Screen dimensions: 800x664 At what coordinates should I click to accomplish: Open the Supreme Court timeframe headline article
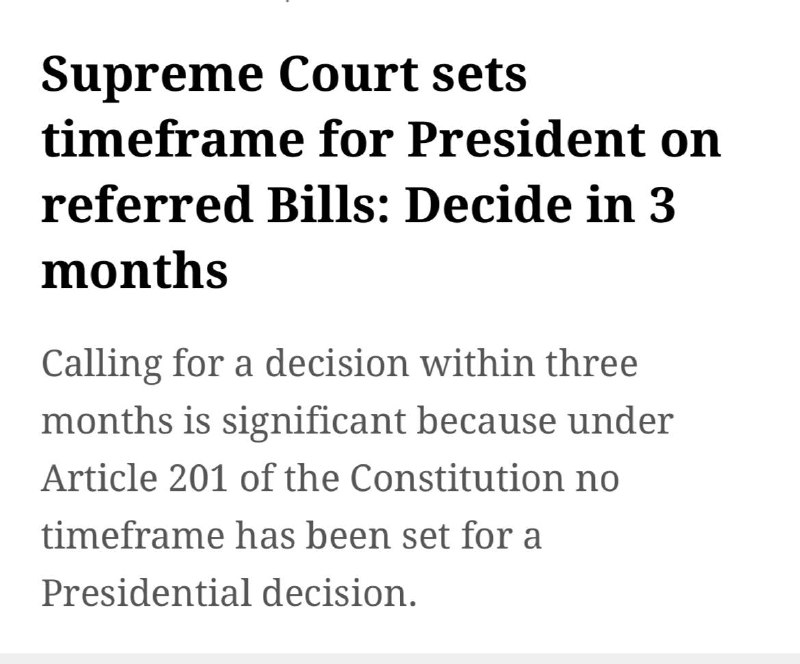pyautogui.click(x=381, y=174)
